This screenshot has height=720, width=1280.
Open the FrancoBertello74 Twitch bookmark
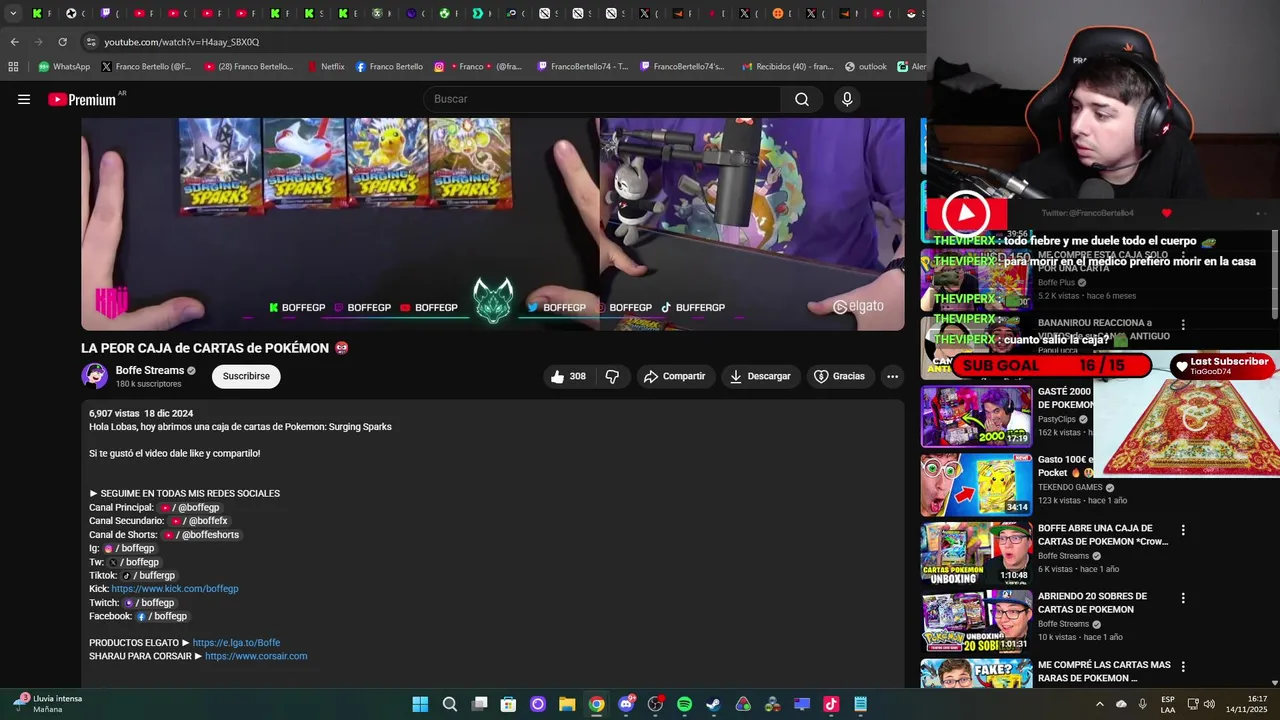click(x=583, y=67)
